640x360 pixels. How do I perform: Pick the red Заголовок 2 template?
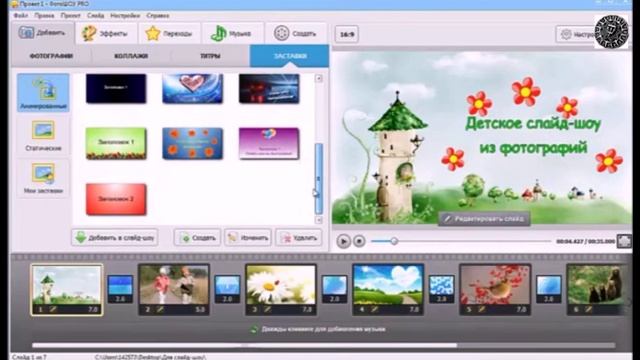click(x=116, y=199)
